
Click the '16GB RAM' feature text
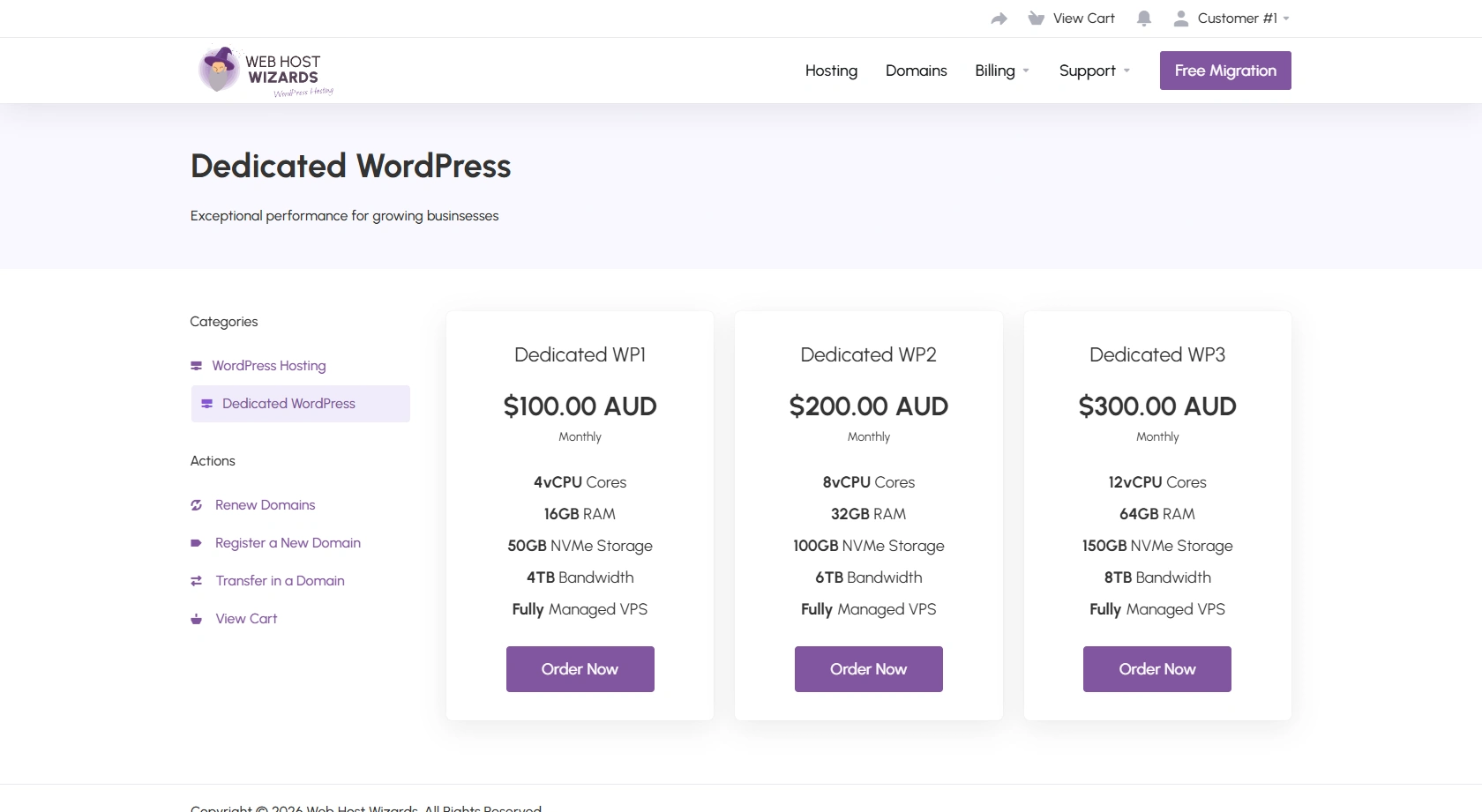pyautogui.click(x=580, y=514)
